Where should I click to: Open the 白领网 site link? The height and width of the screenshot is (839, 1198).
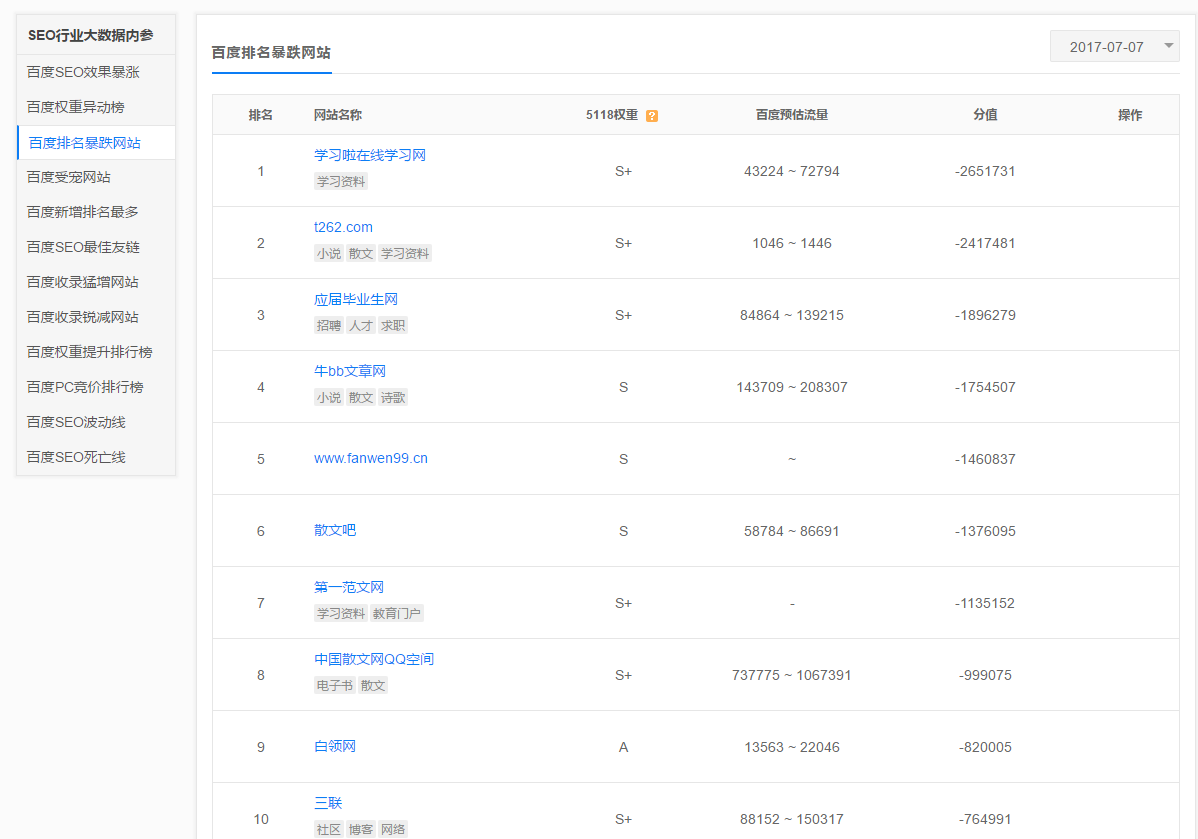(335, 747)
